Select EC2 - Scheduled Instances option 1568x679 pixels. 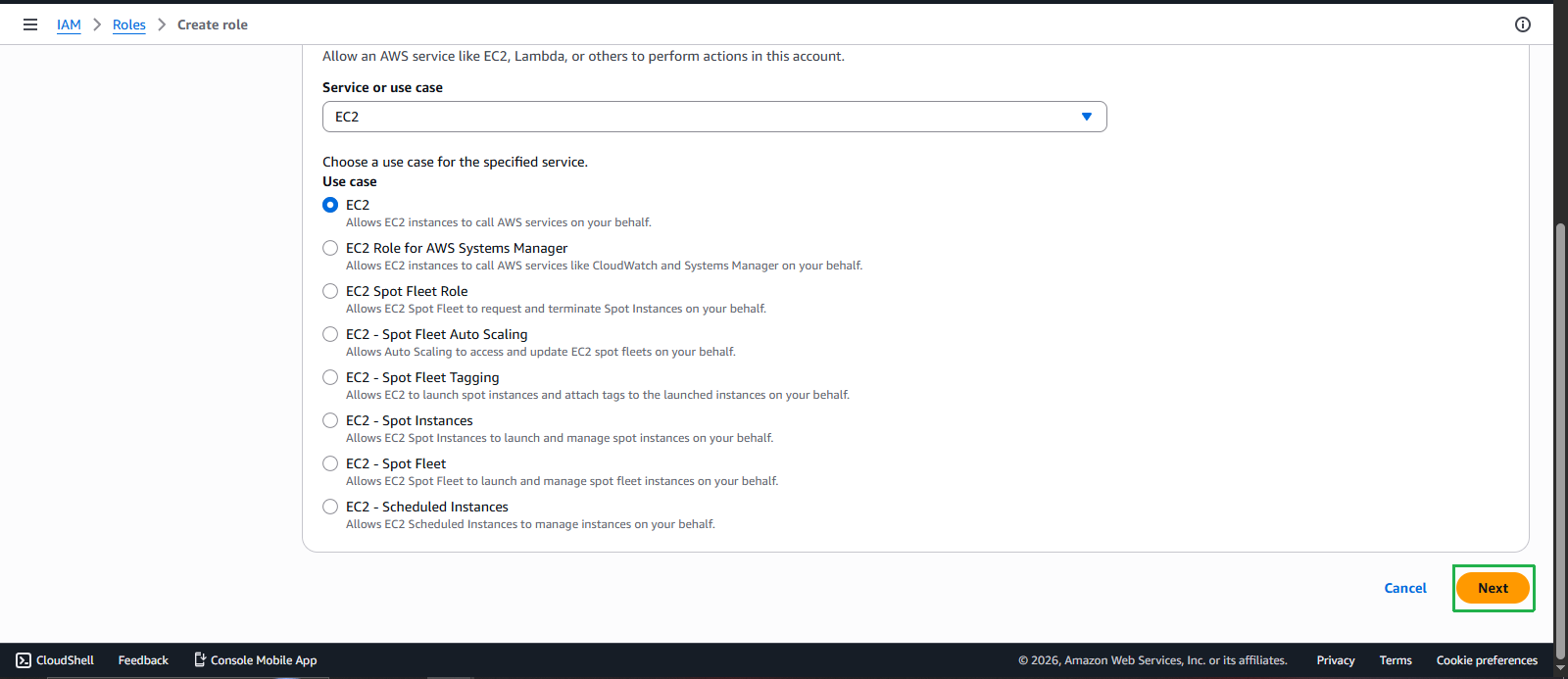pyautogui.click(x=330, y=507)
